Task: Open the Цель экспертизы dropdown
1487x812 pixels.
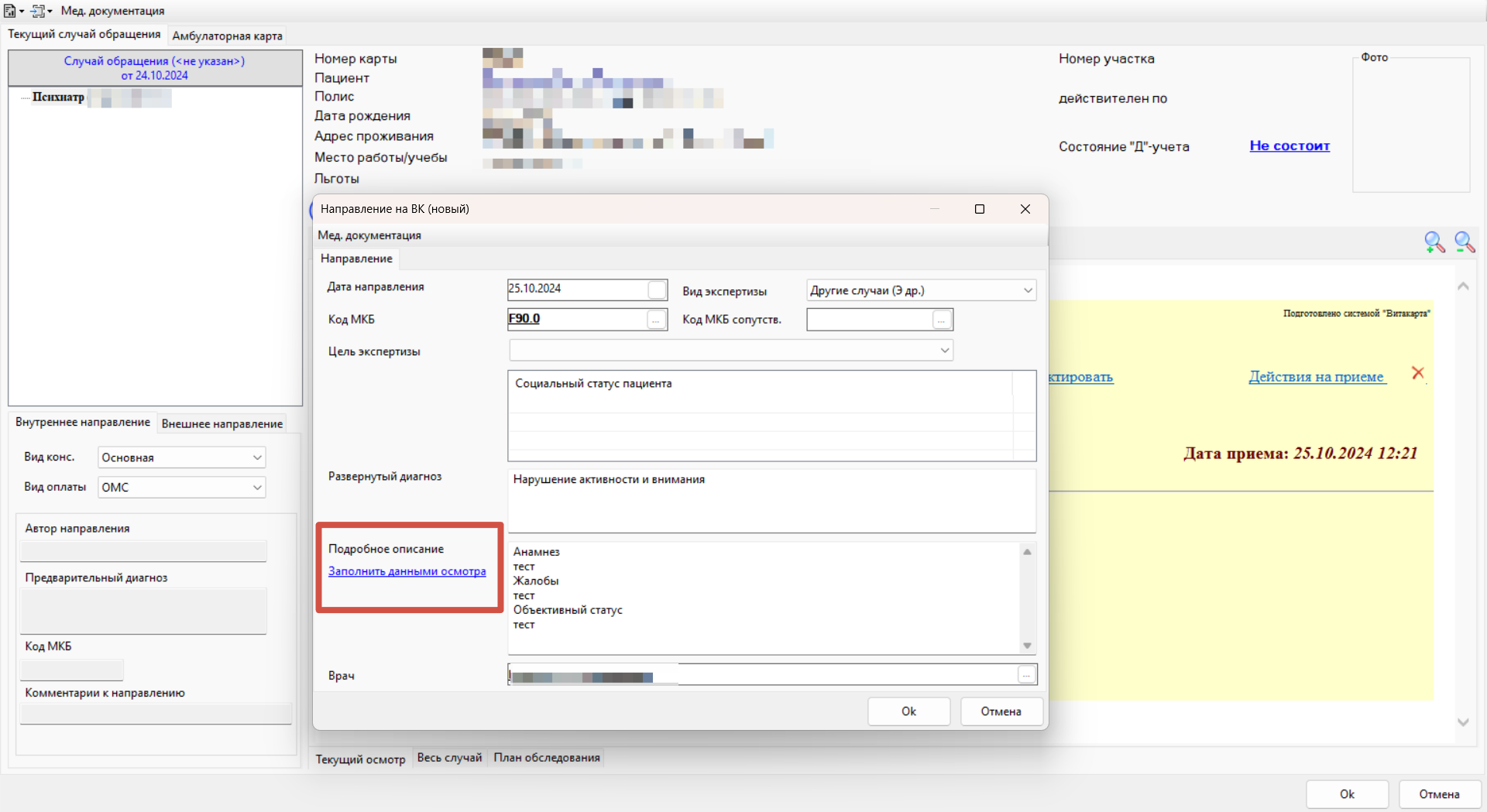Action: pyautogui.click(x=944, y=351)
